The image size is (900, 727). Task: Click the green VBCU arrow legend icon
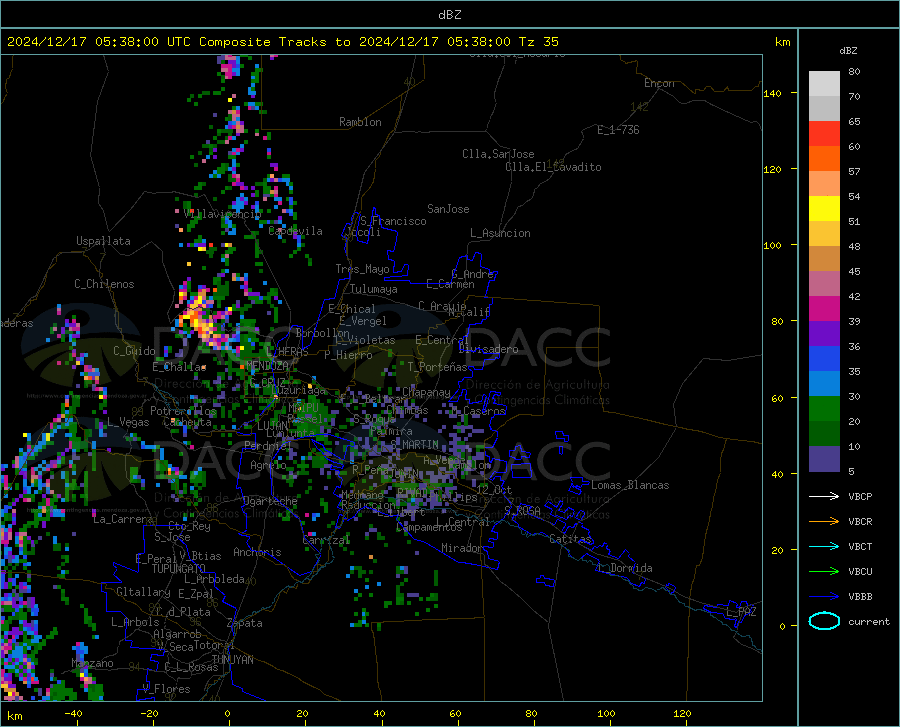click(824, 571)
